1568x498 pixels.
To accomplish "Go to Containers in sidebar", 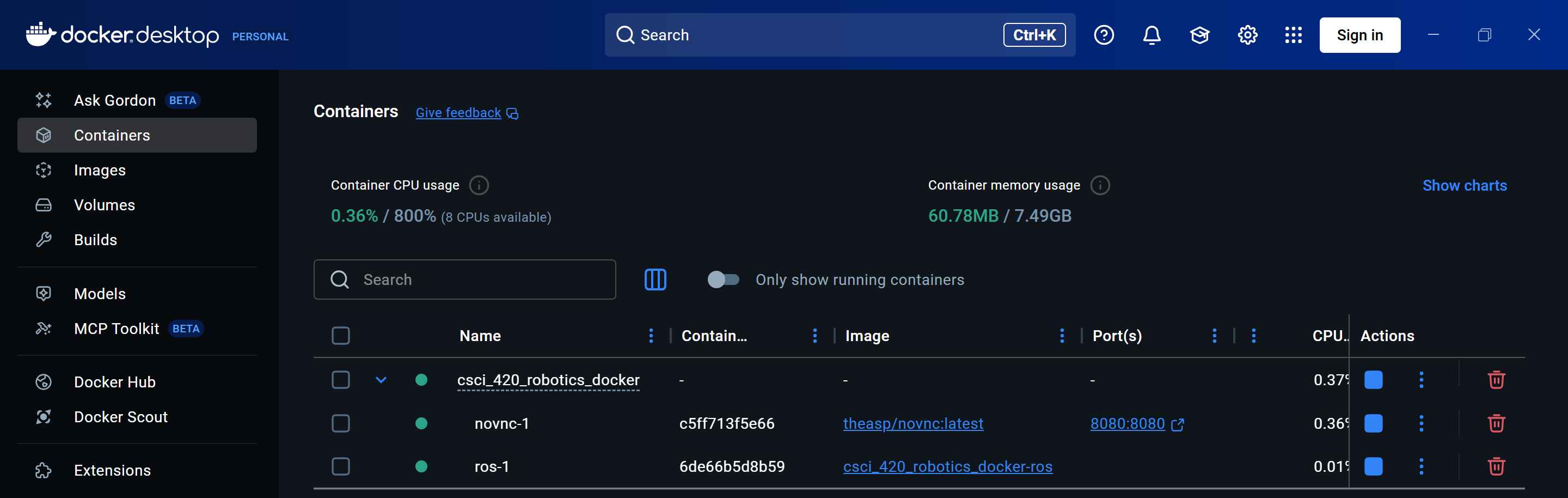I will (137, 135).
